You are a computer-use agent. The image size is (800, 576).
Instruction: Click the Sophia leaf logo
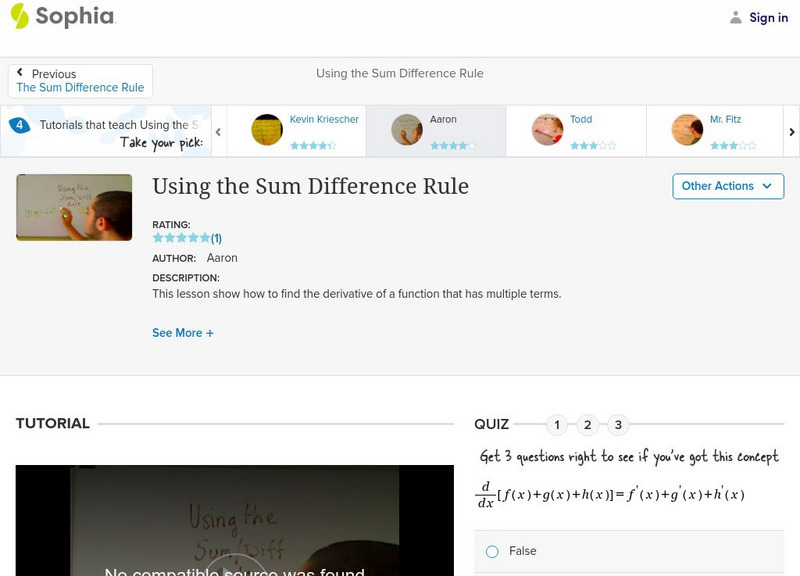tap(19, 17)
